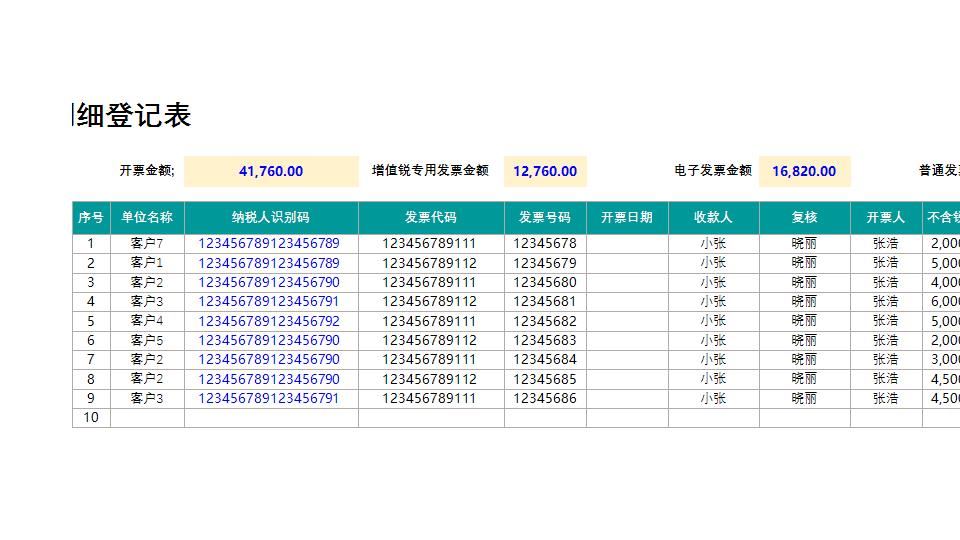The height and width of the screenshot is (540, 960).
Task: Select taxpayer ID 123456789123456792
Action: point(269,321)
